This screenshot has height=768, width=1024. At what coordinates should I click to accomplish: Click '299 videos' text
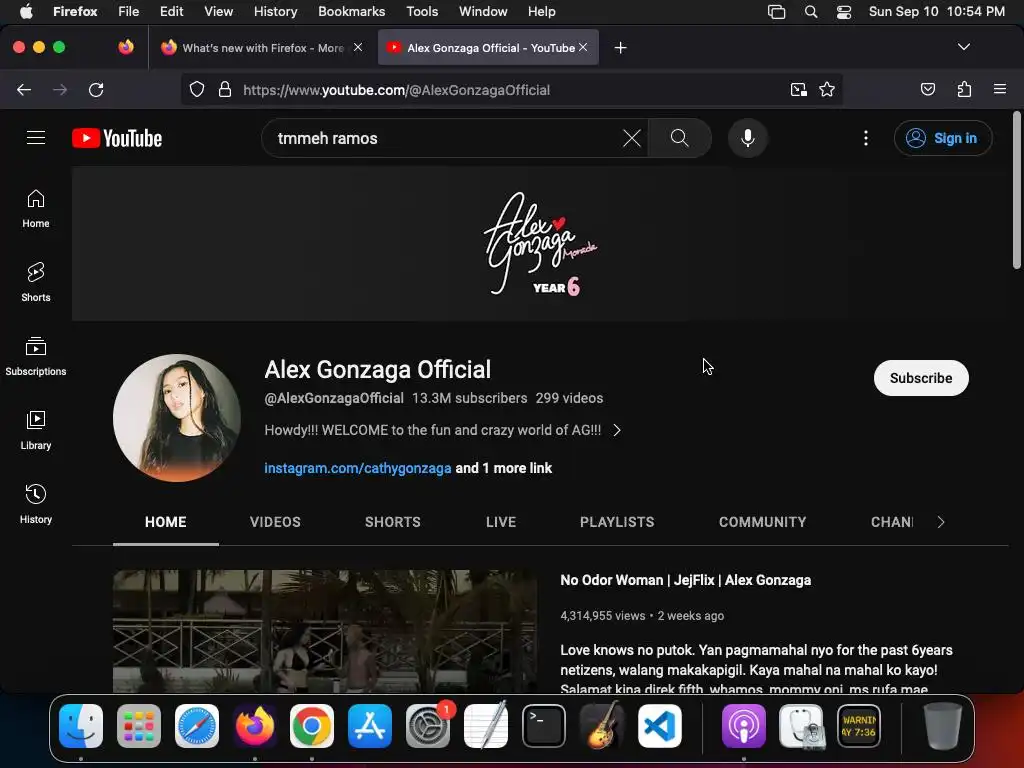[569, 398]
